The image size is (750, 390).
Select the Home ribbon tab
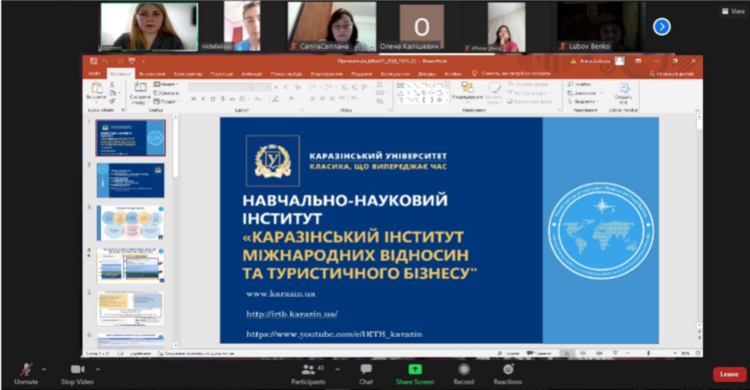pos(120,74)
